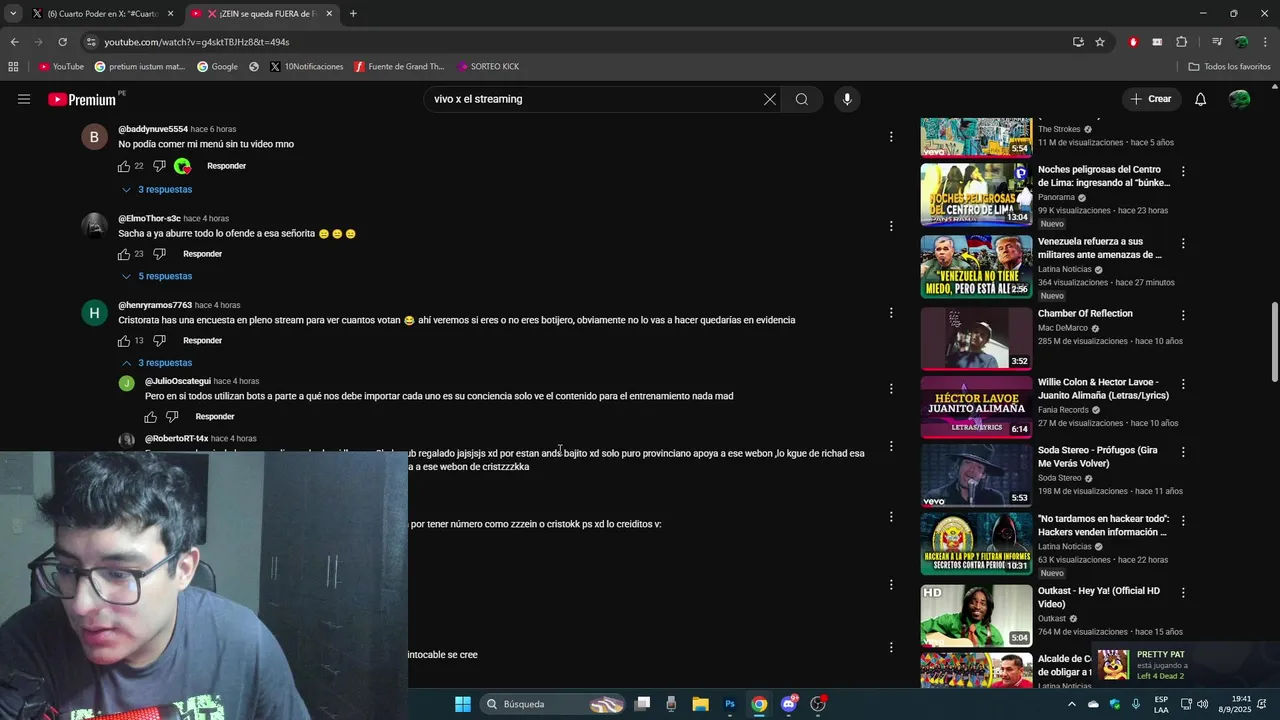Open options for baddynuve5554's comment

[x=891, y=137]
